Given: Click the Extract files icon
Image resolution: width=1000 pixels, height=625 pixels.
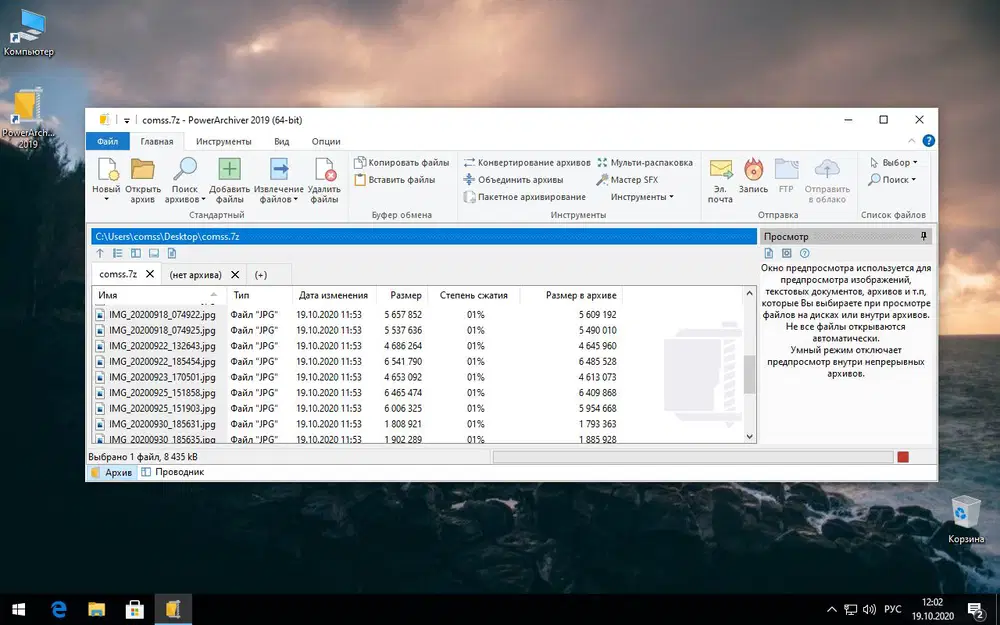Looking at the screenshot, I should (x=279, y=169).
